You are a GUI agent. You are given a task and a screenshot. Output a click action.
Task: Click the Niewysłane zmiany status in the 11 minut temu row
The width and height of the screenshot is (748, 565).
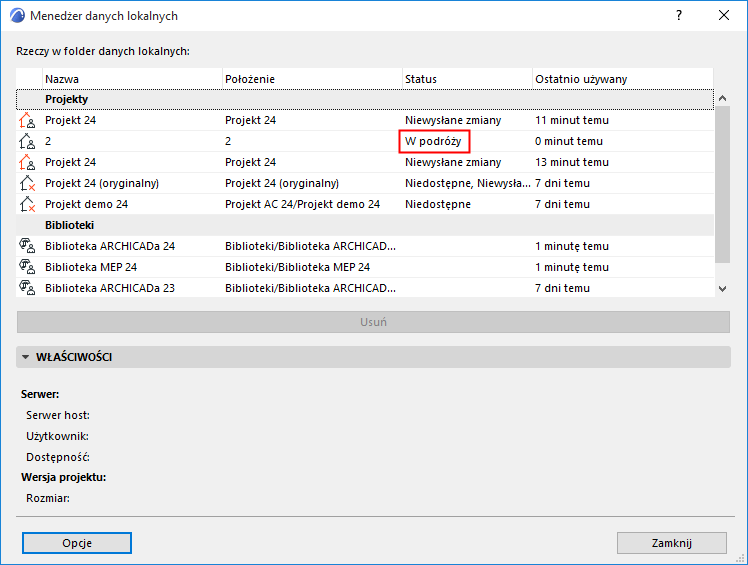click(x=453, y=120)
